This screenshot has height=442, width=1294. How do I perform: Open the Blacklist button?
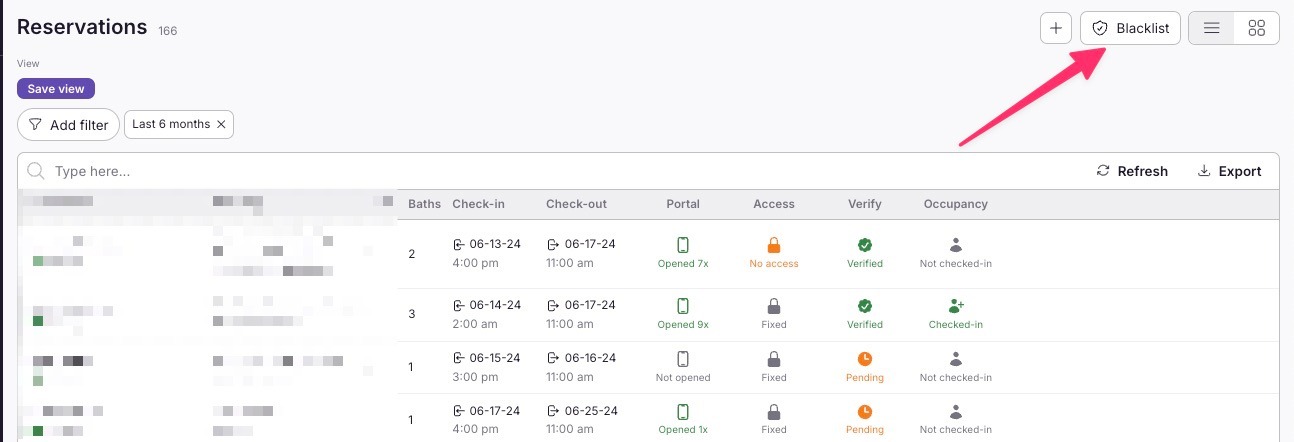[1130, 28]
